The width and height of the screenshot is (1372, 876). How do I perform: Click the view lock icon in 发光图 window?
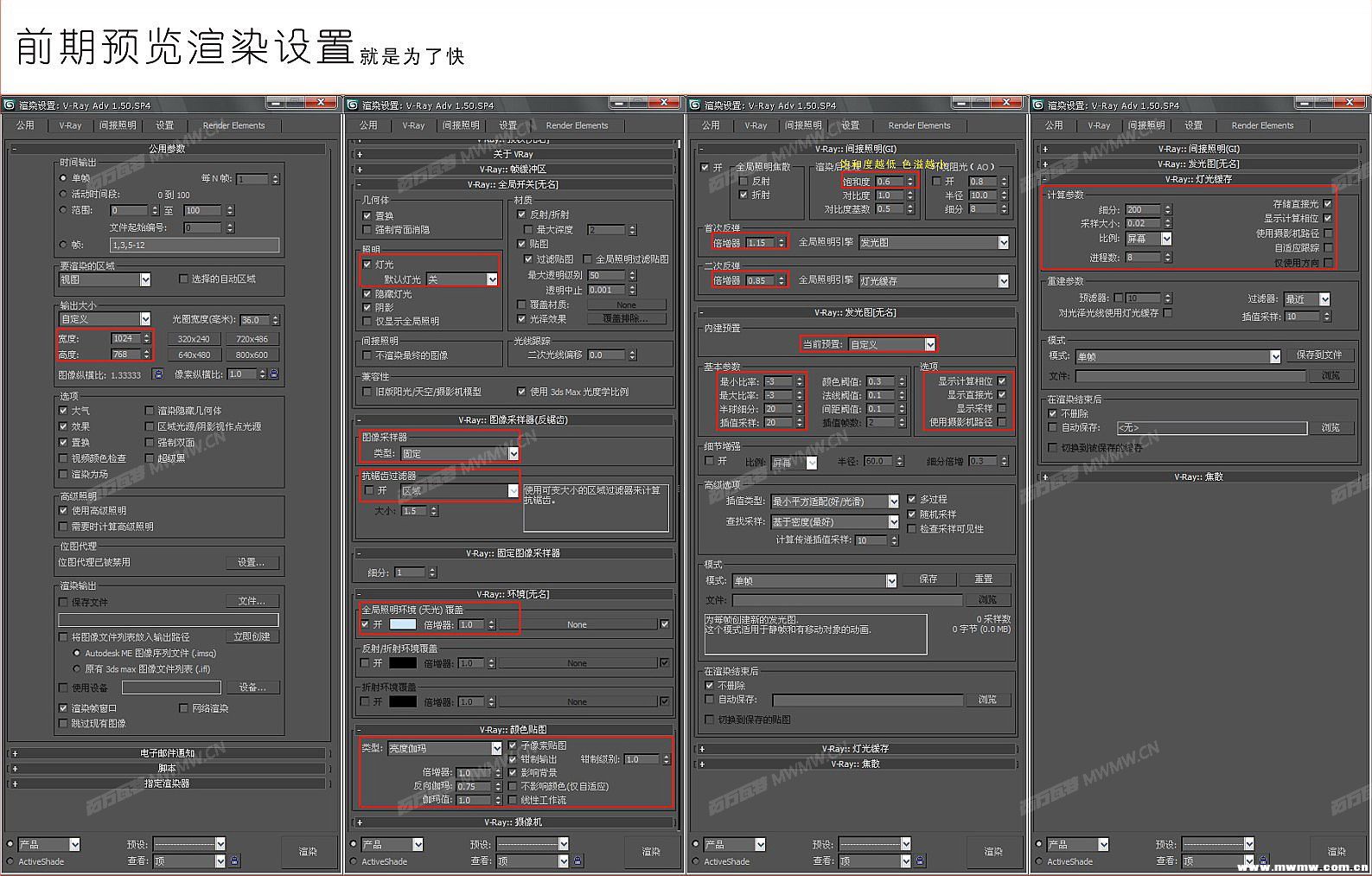920,861
